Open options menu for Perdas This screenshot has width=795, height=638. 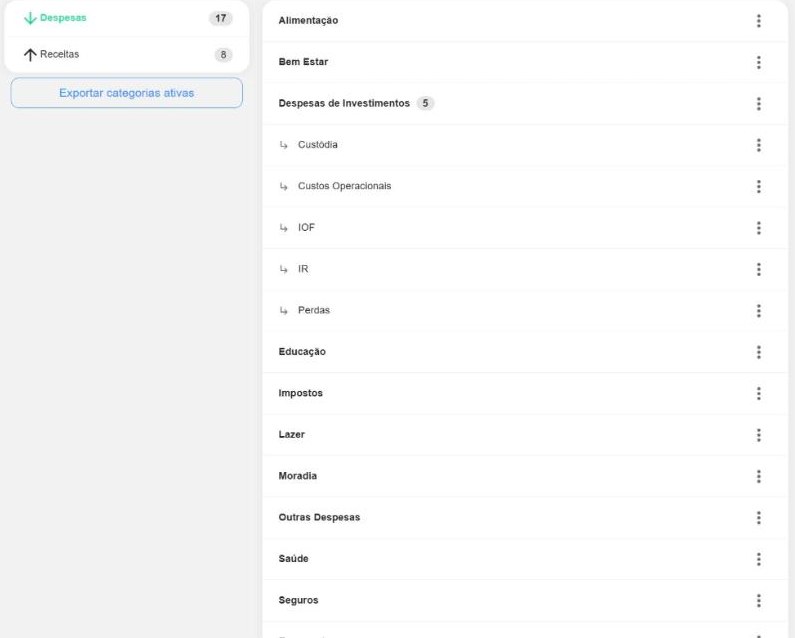(x=758, y=311)
